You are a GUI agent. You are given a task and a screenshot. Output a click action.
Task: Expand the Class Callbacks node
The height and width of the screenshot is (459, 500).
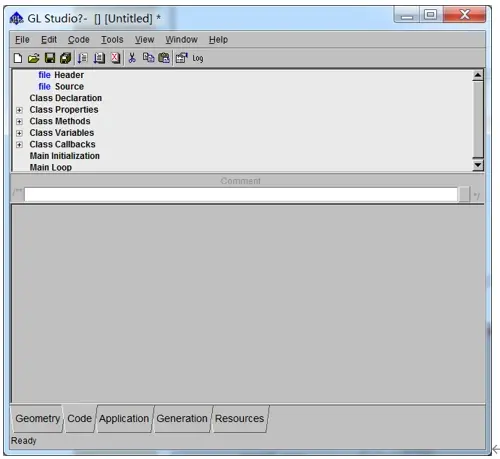pos(19,145)
